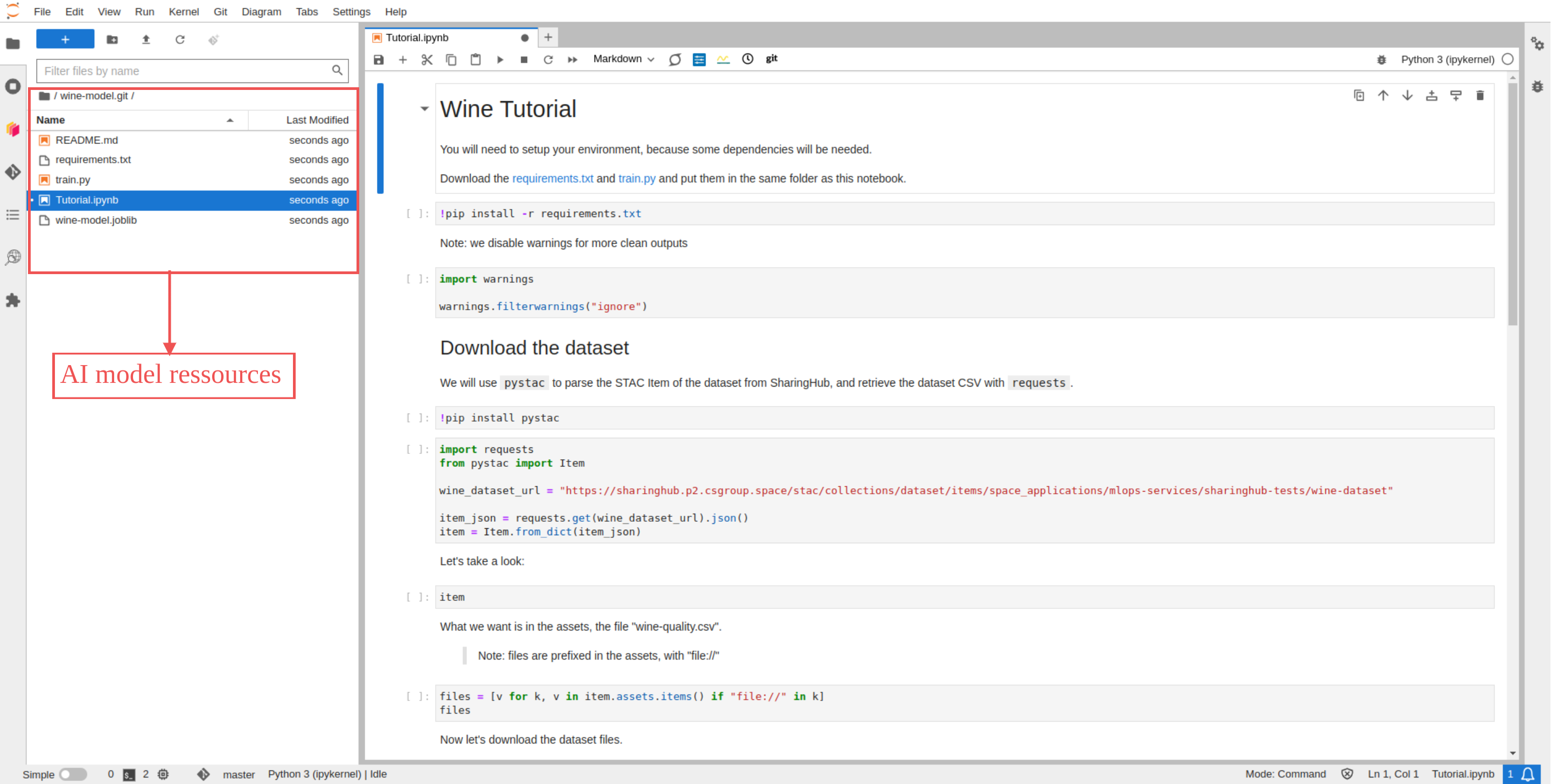Open README.md in file list
This screenshot has height=784, width=1551.
pos(193,139)
